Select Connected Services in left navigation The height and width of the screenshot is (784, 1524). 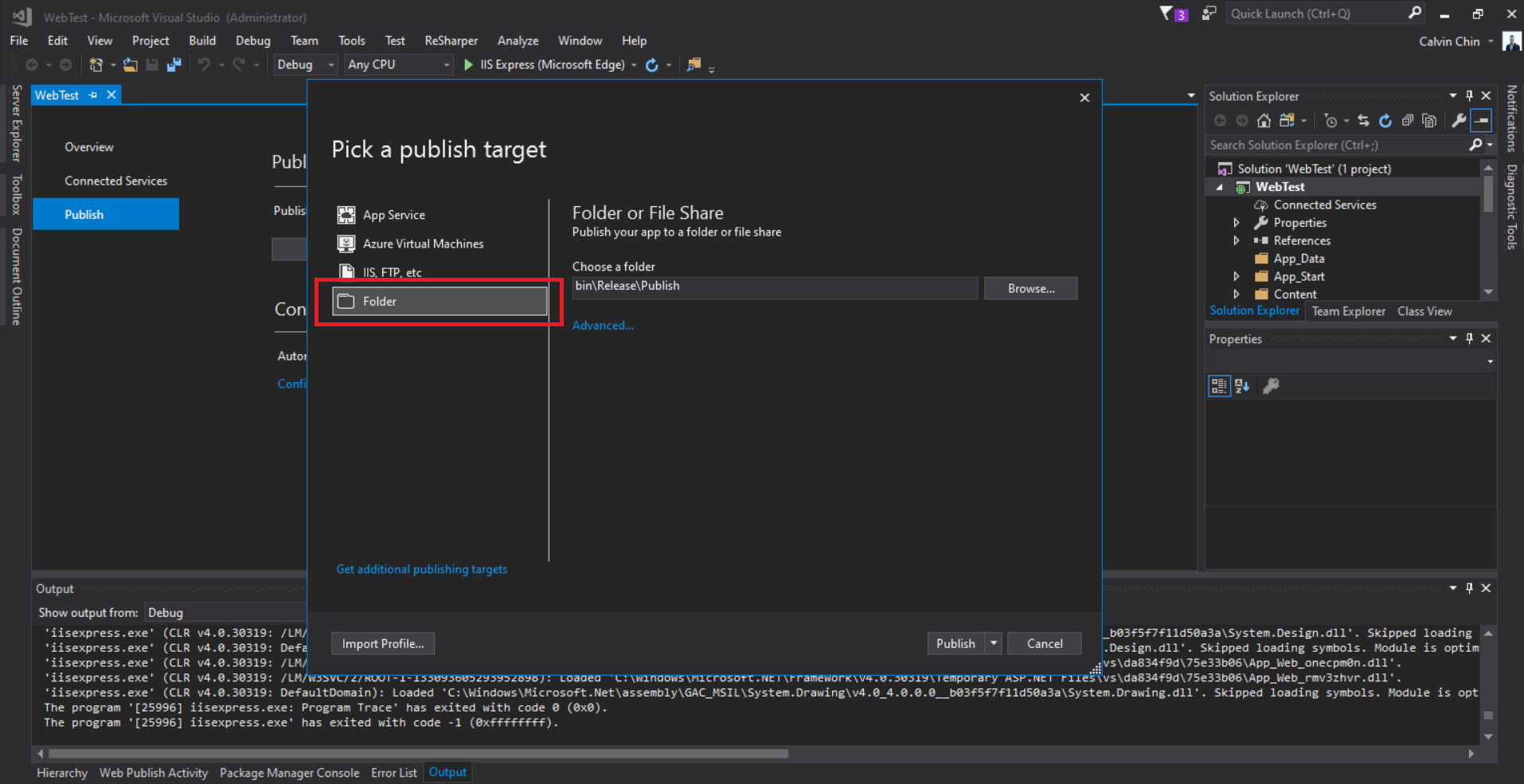click(116, 181)
